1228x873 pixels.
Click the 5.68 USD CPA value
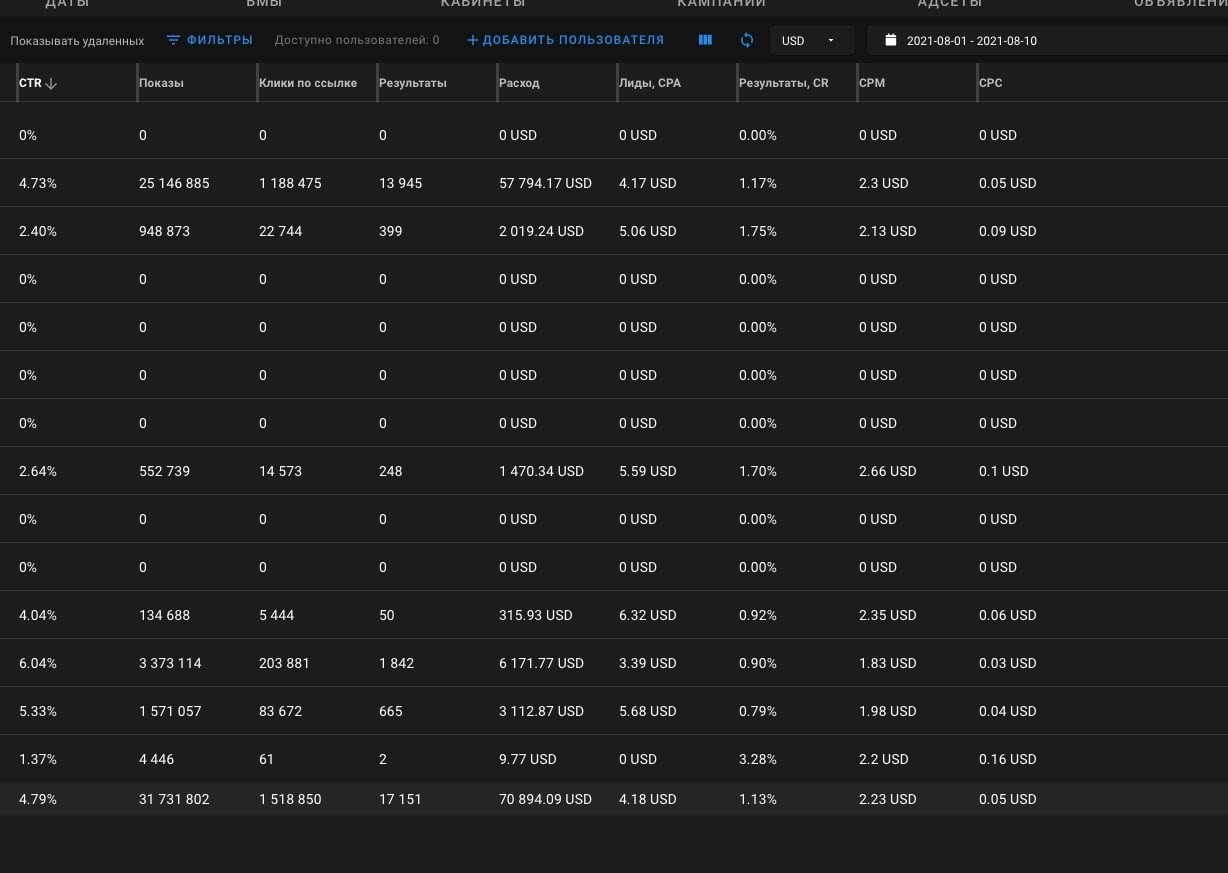point(647,711)
